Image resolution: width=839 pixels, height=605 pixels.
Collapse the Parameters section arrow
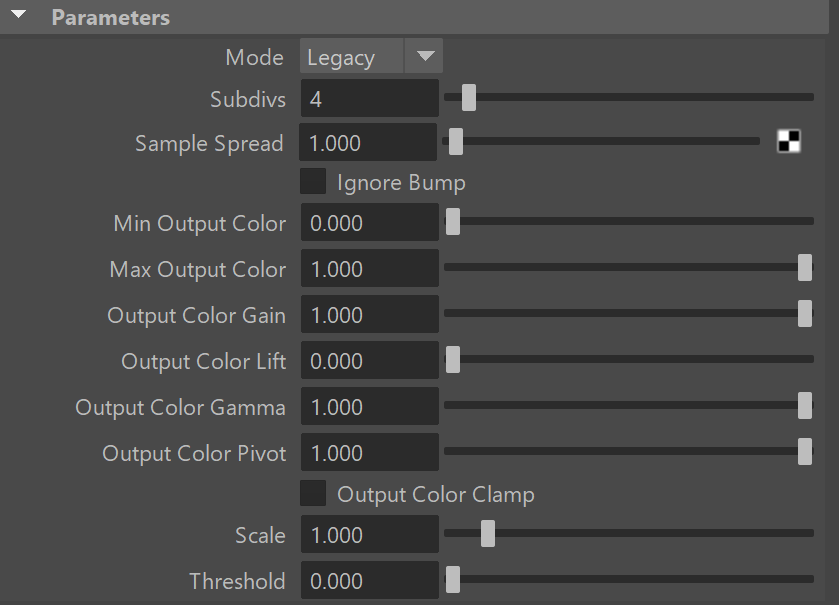[19, 15]
